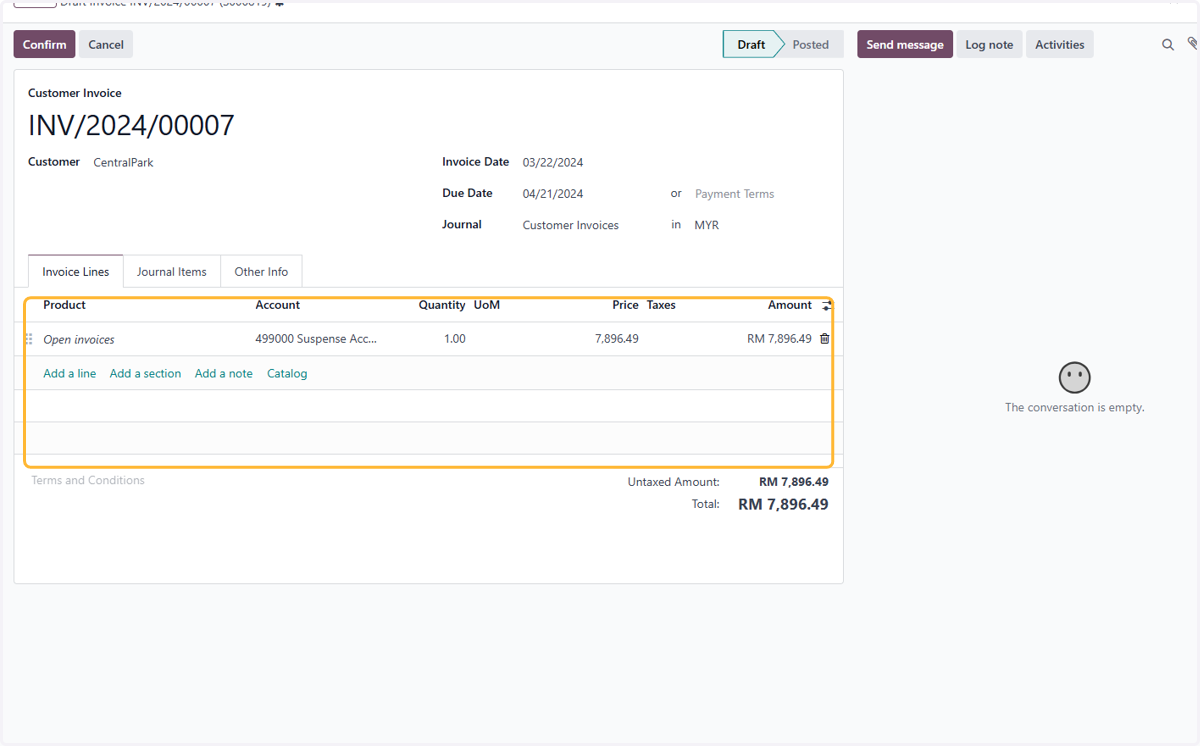Click the Amount column header

coord(790,305)
